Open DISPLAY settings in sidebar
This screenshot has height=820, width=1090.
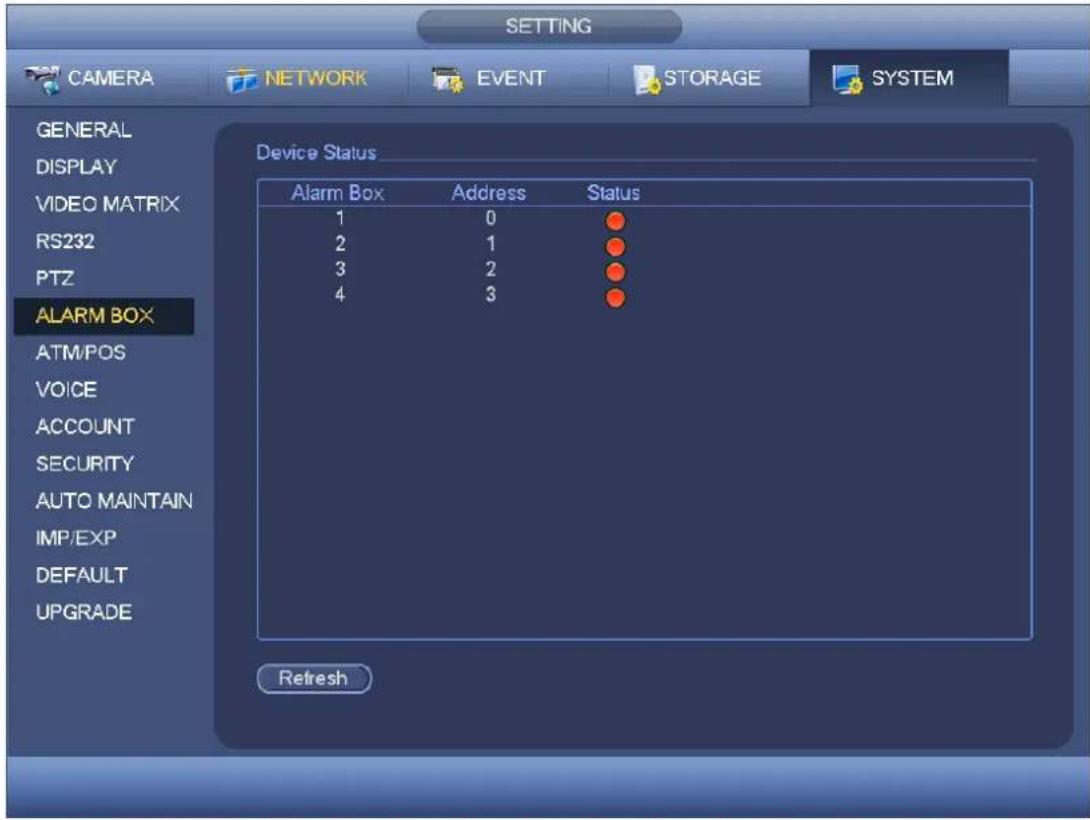tap(76, 167)
